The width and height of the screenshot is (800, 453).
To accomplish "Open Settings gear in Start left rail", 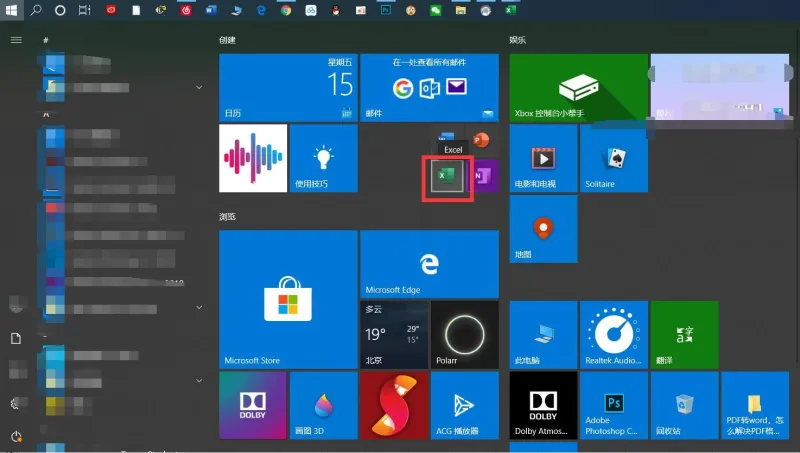I will click(15, 404).
